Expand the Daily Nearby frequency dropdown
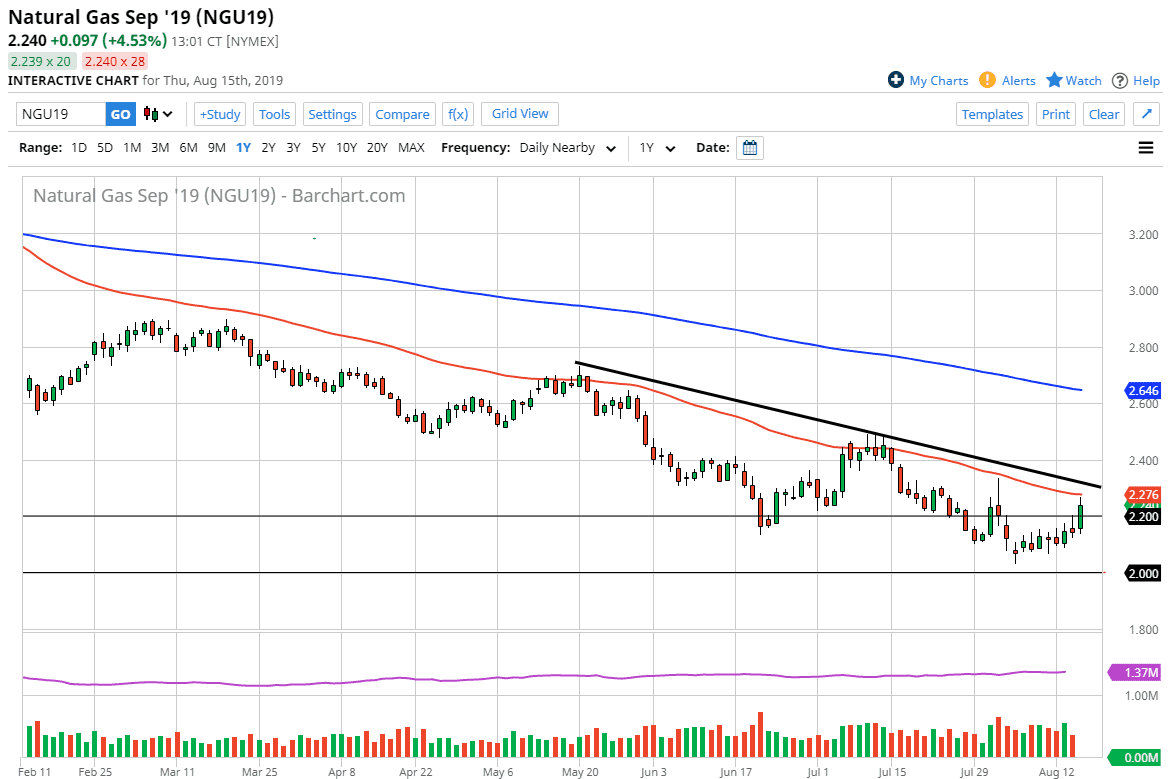 pyautogui.click(x=557, y=148)
